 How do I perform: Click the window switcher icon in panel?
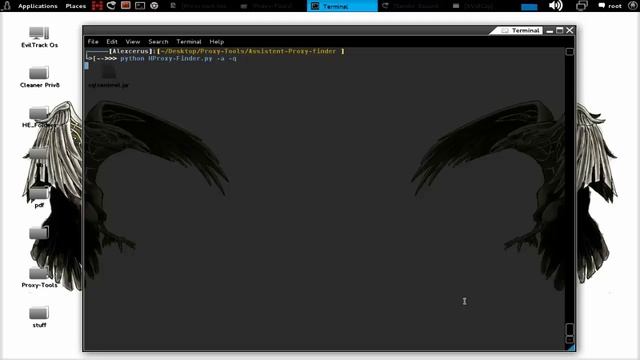(582, 6)
